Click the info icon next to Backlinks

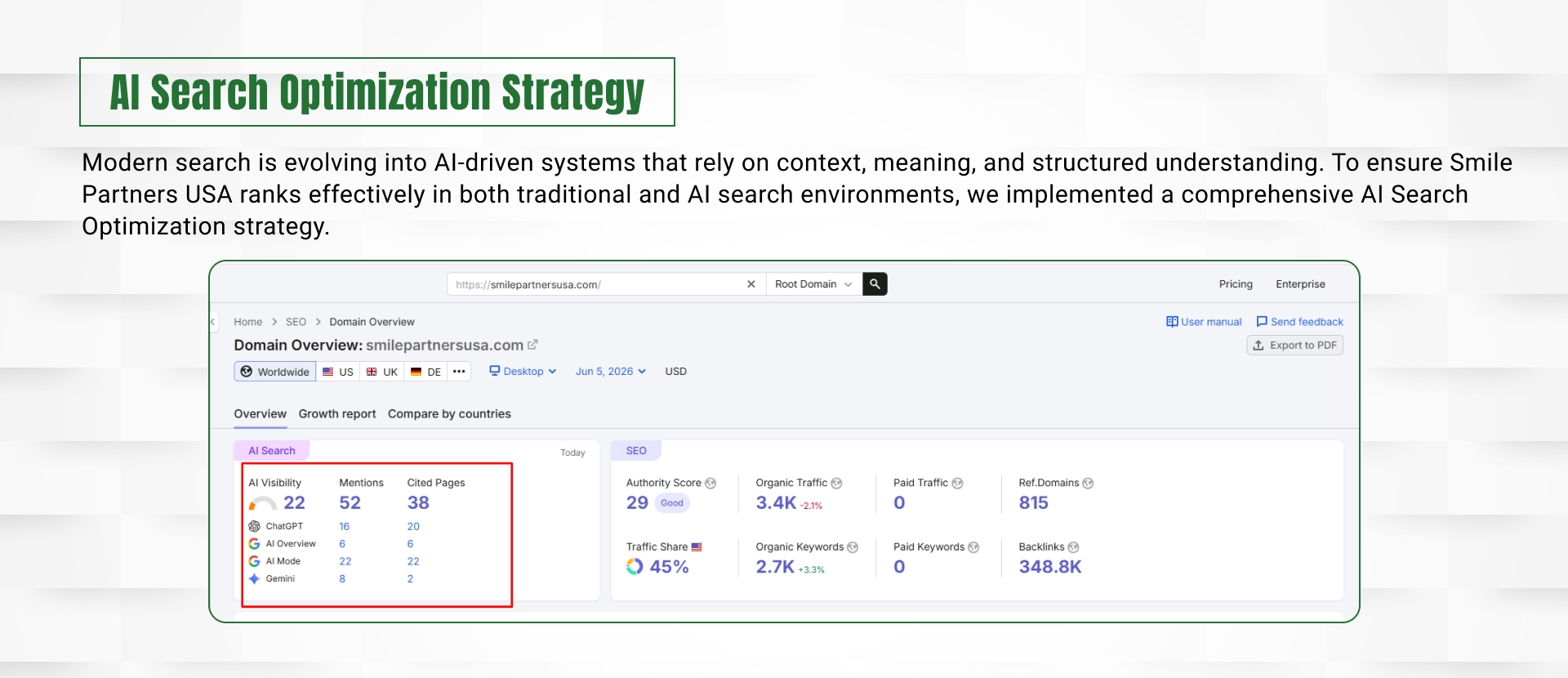[1073, 547]
